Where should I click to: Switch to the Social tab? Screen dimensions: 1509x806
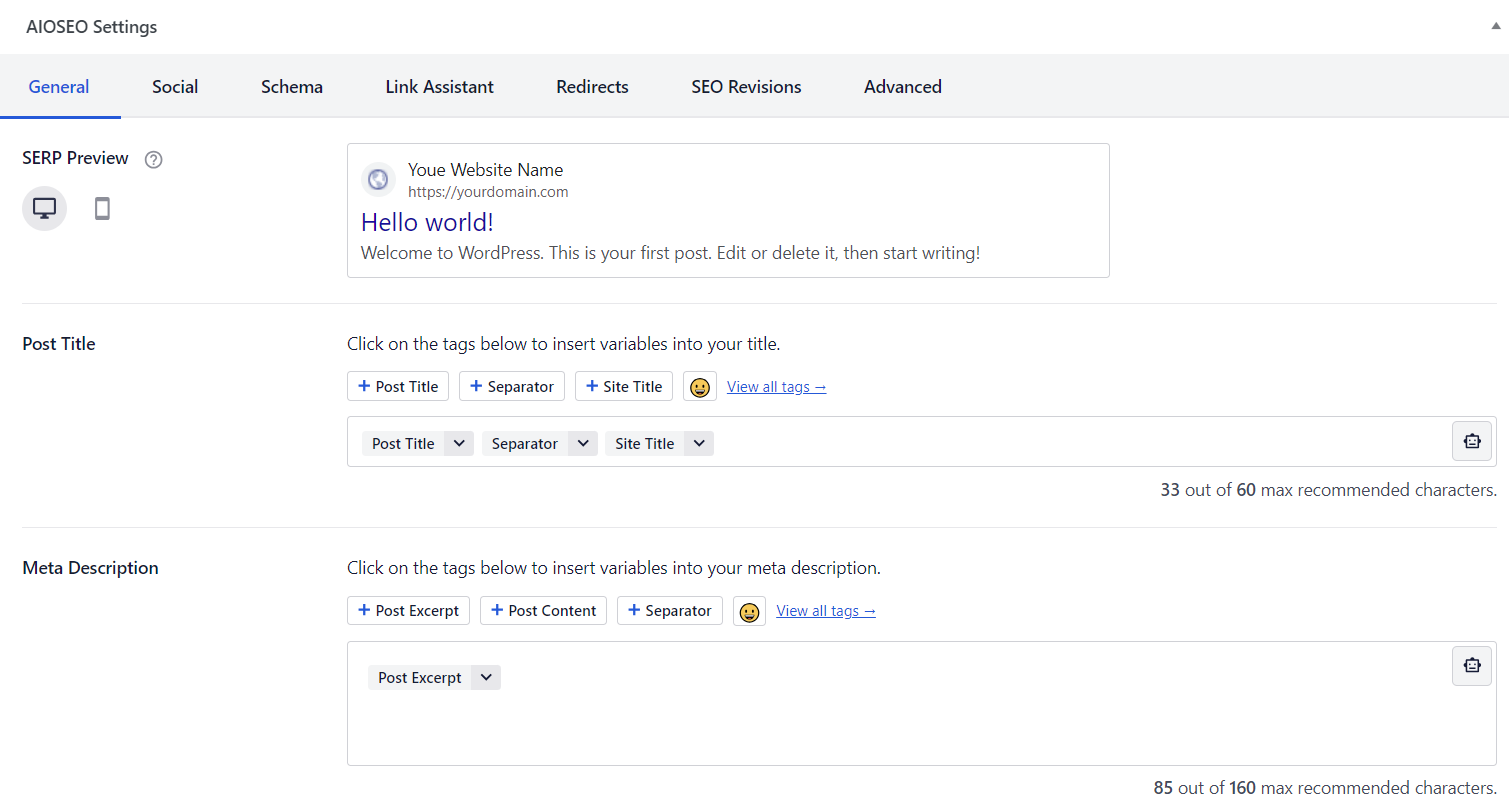[174, 86]
